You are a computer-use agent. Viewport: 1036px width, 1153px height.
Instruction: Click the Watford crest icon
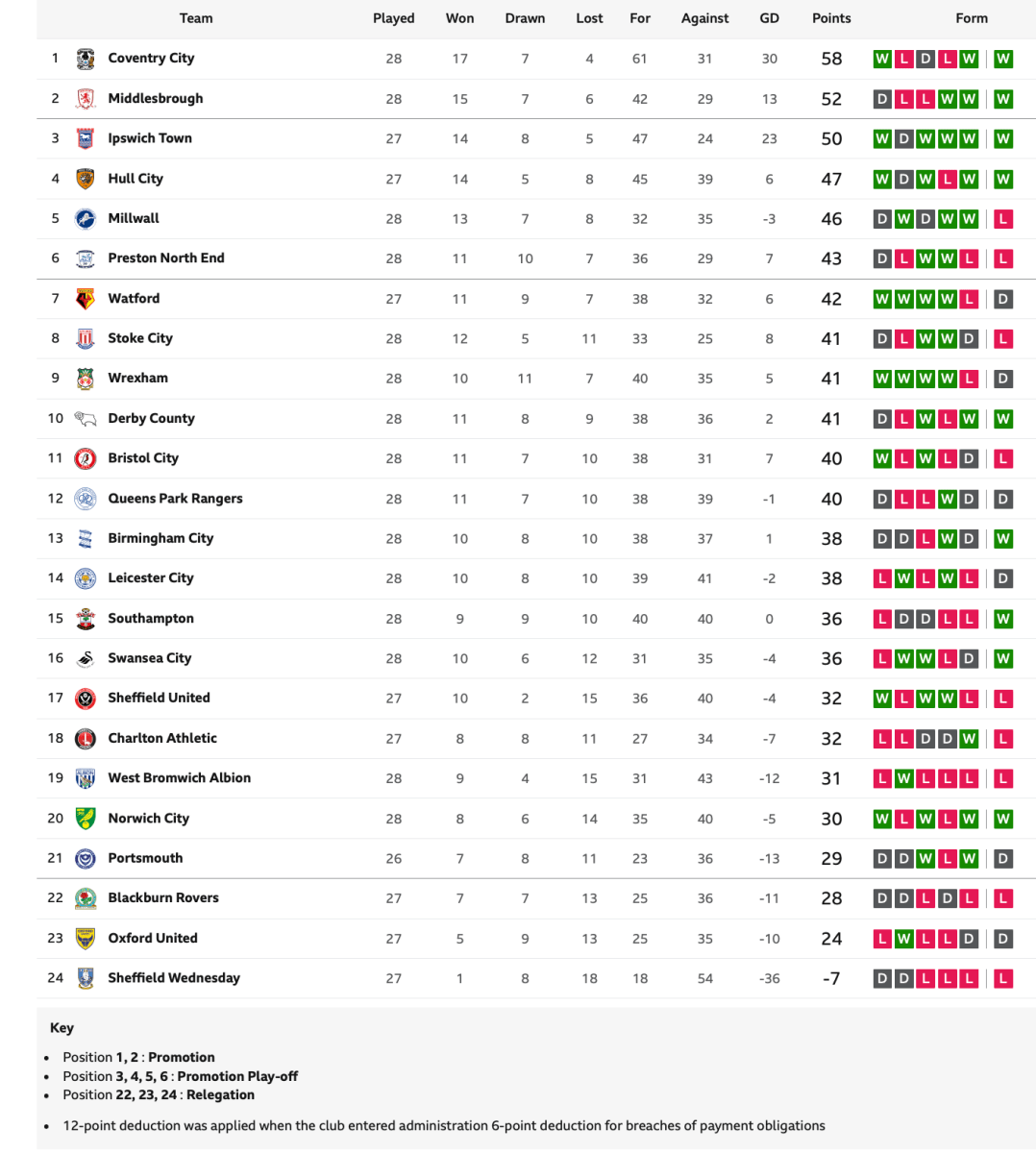click(86, 299)
